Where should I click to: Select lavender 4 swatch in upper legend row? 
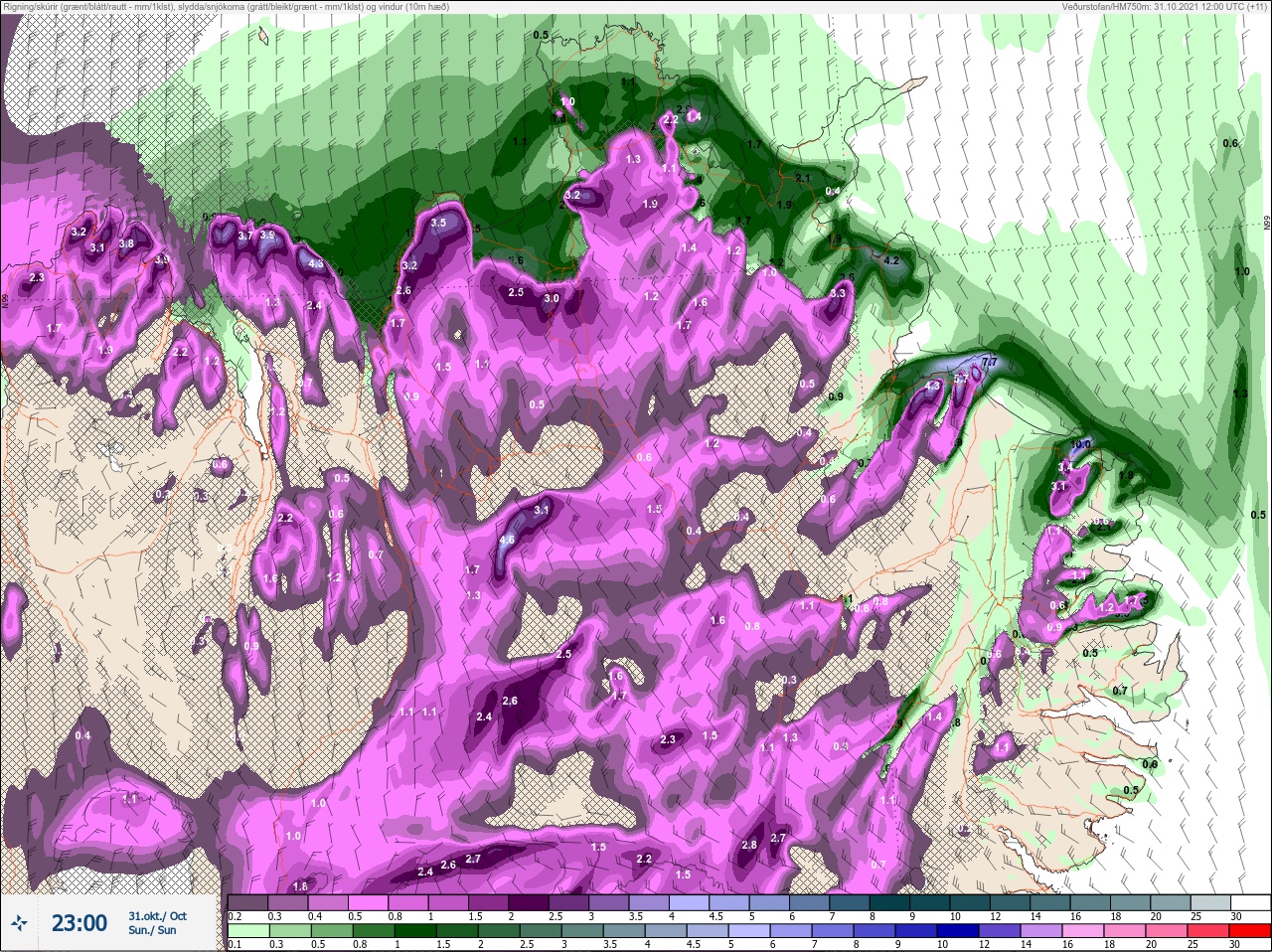click(690, 903)
